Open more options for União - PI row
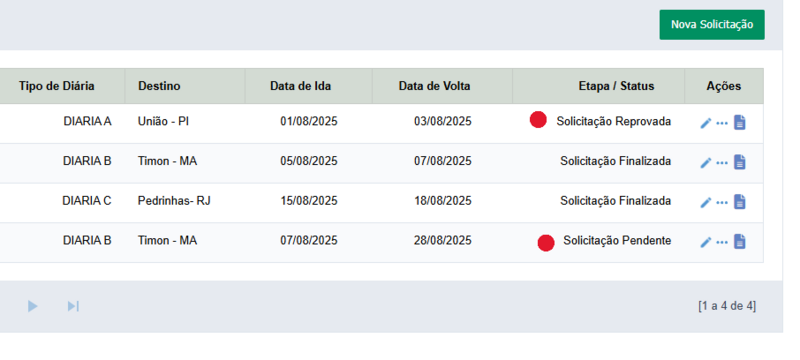 [722, 123]
